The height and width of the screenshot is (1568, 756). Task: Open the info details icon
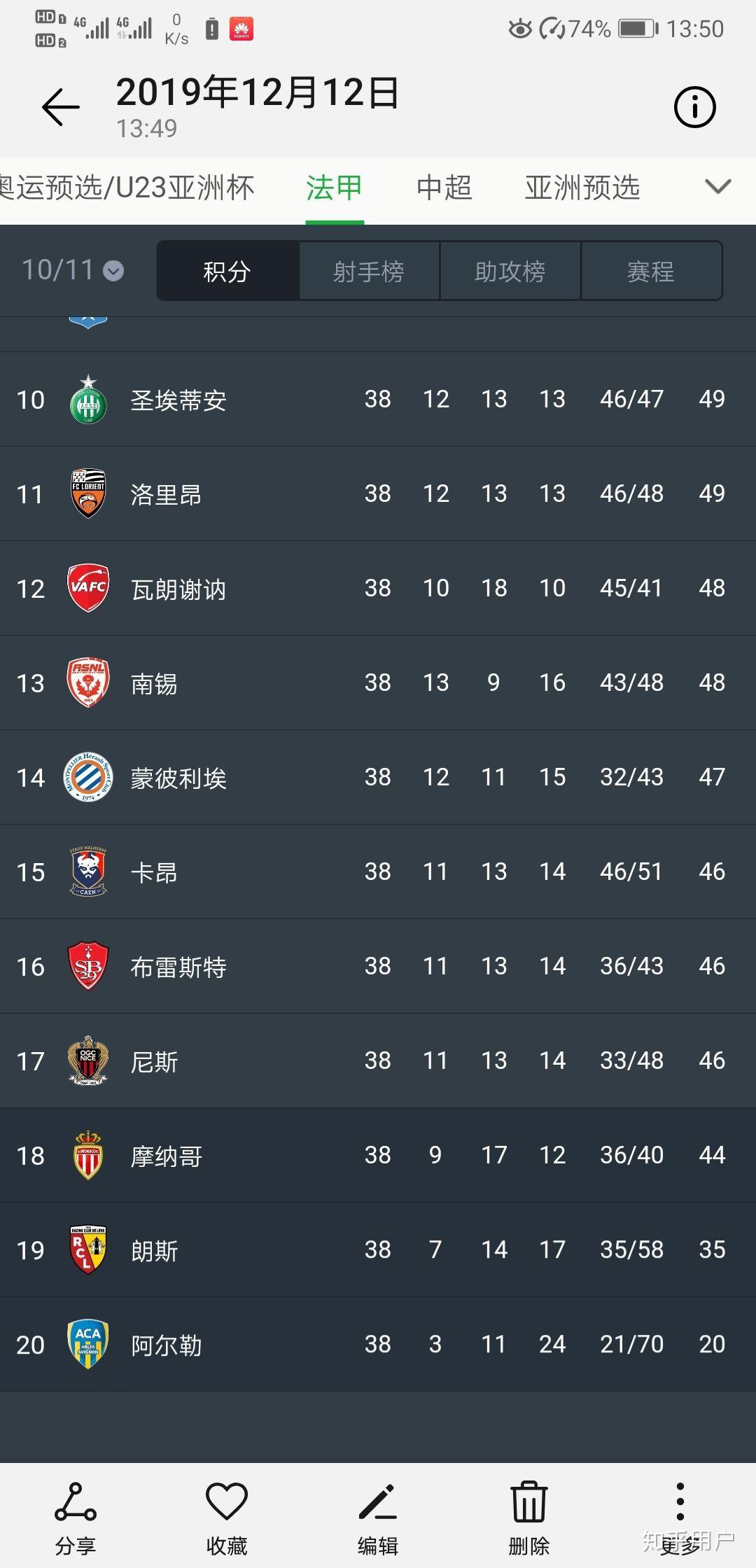pyautogui.click(x=694, y=107)
